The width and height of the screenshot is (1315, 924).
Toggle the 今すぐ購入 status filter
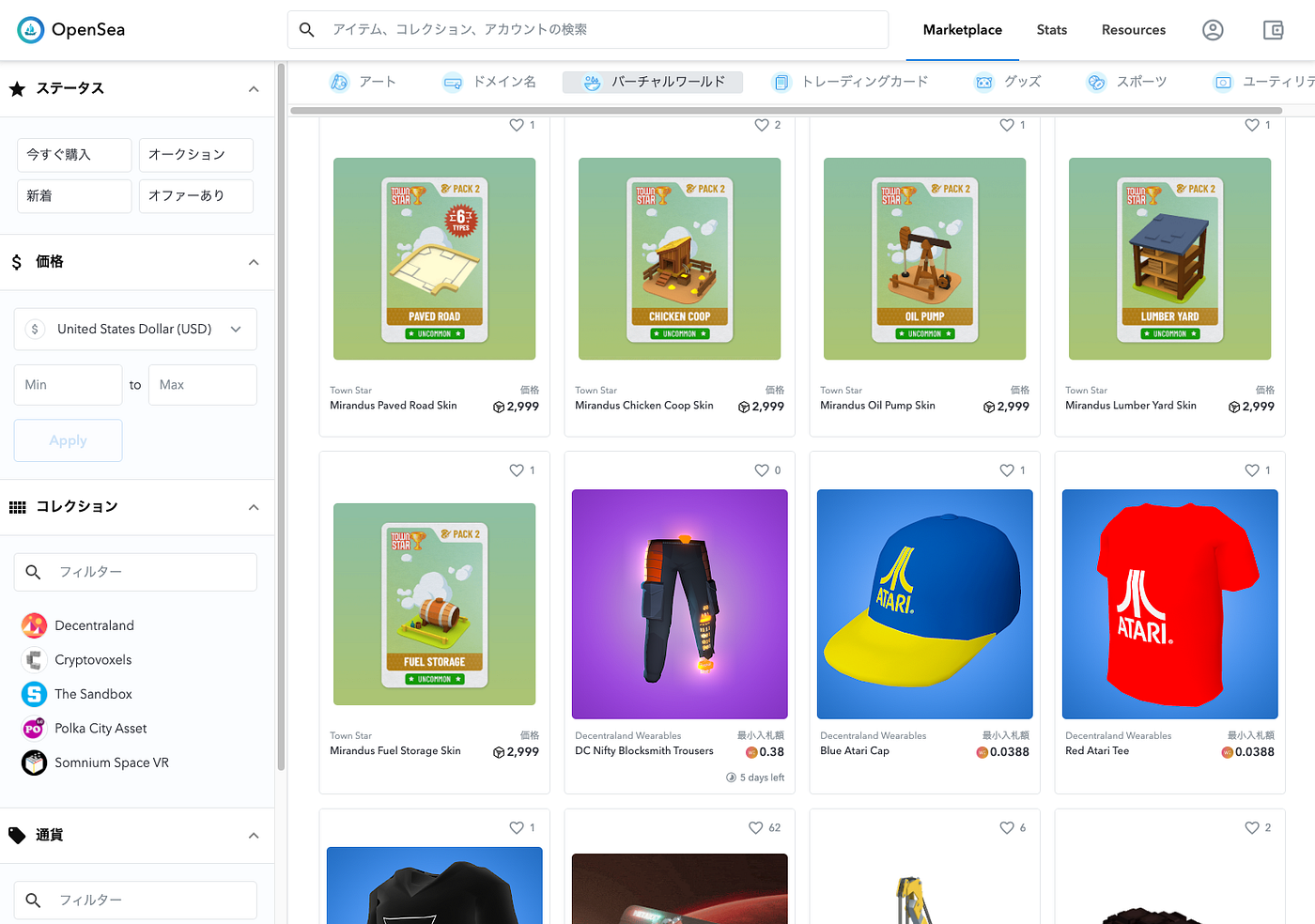pyautogui.click(x=74, y=155)
